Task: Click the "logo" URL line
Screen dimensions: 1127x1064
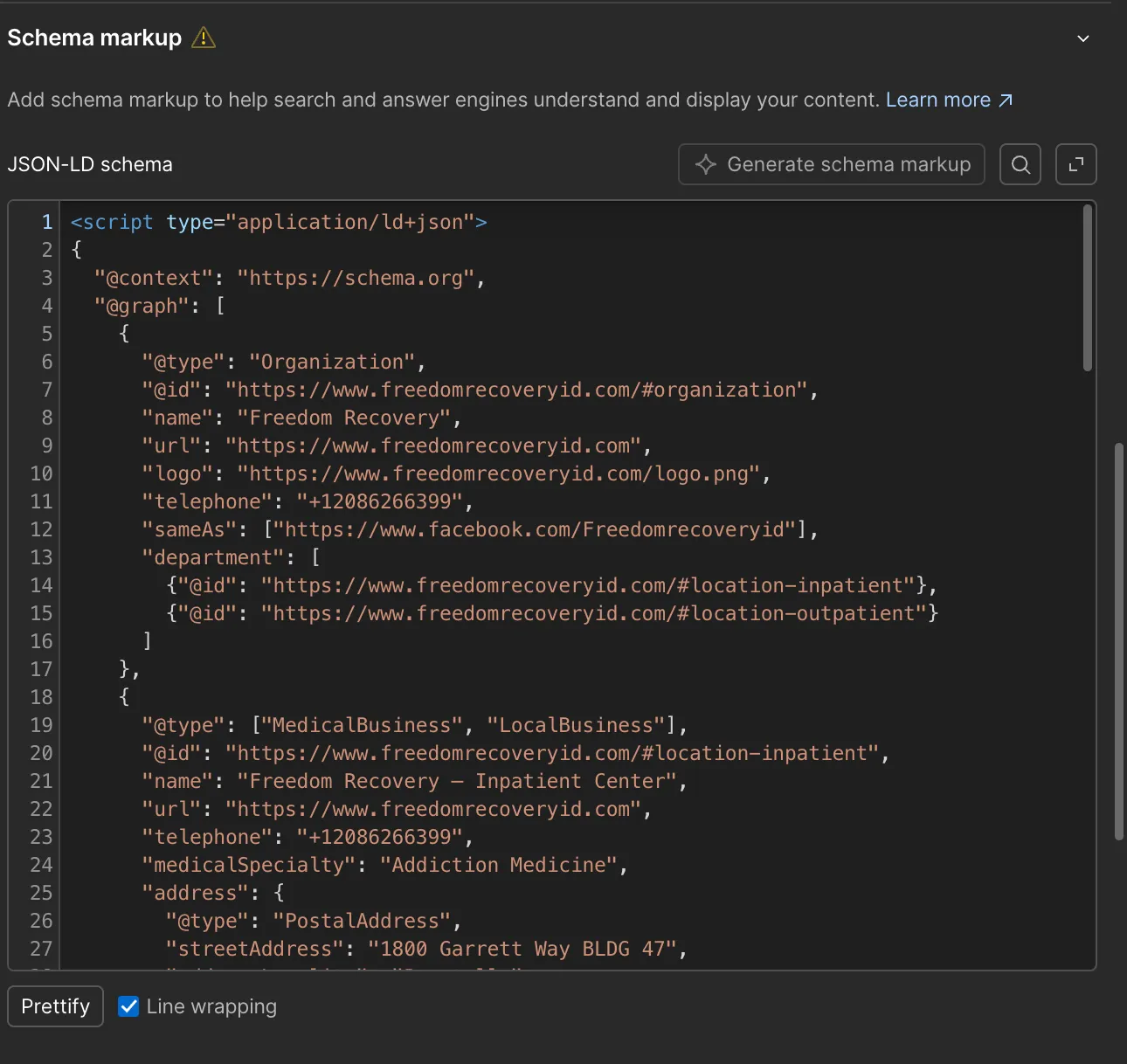Action: (x=456, y=473)
